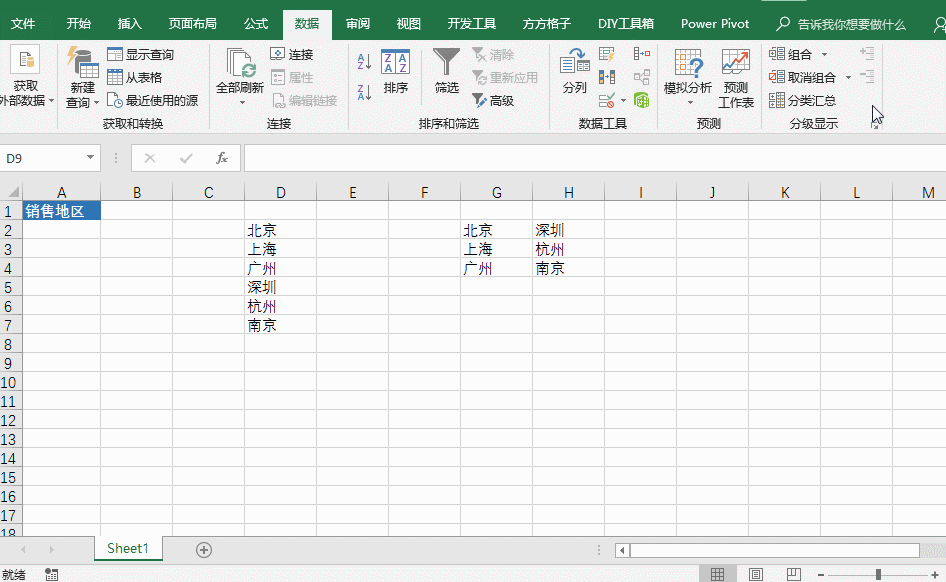This screenshot has height=582, width=946.
Task: Switch to Normal view in status bar
Action: [x=717, y=574]
